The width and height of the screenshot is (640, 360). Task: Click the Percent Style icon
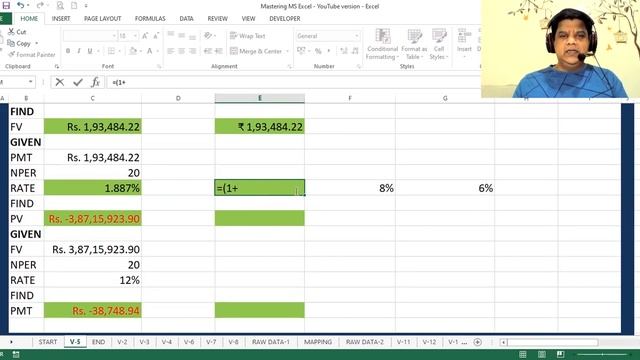tap(318, 51)
